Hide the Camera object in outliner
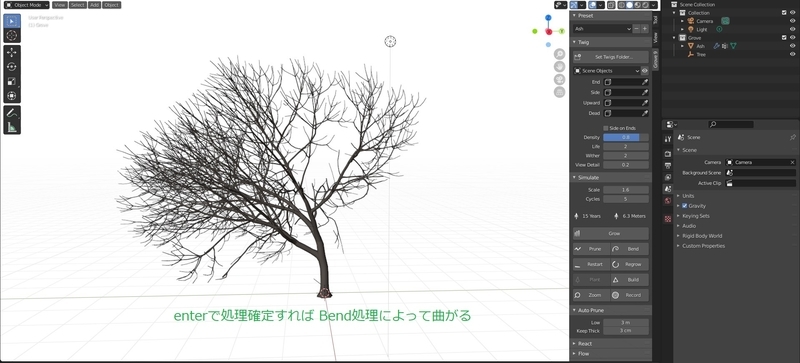The height and width of the screenshot is (363, 800). click(x=792, y=21)
